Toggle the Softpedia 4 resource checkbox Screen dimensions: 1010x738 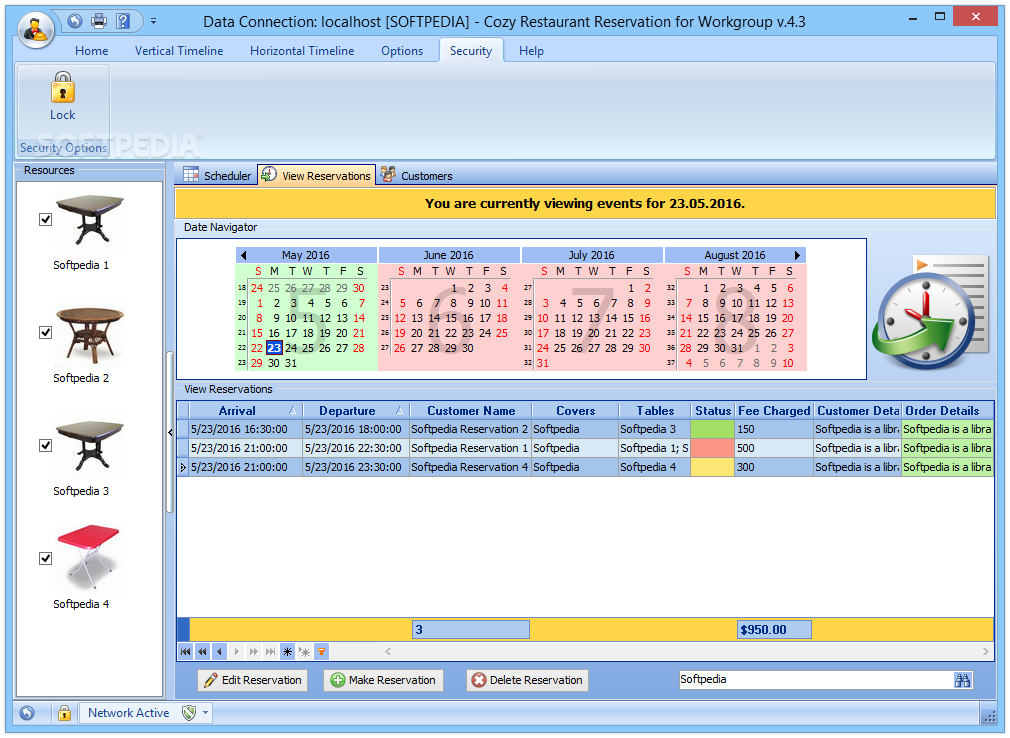(45, 558)
